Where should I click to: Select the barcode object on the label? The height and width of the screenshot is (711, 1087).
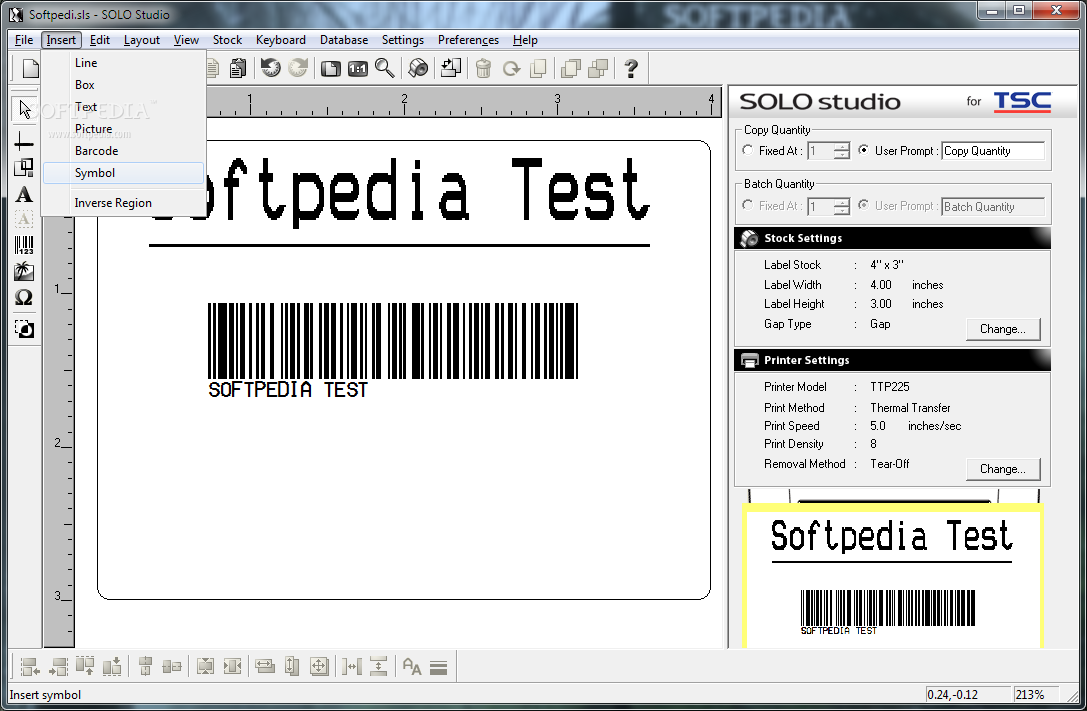(x=392, y=350)
